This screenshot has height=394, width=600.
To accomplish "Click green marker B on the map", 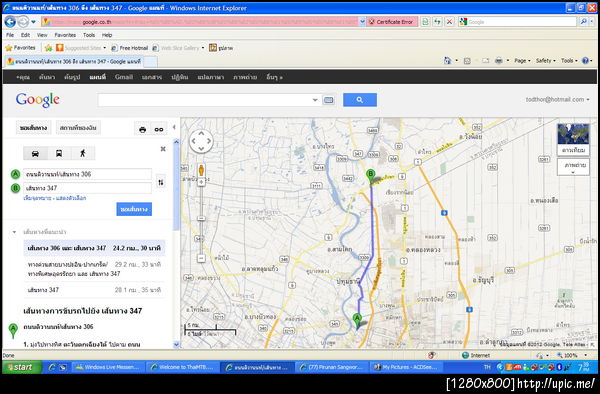I will point(370,176).
